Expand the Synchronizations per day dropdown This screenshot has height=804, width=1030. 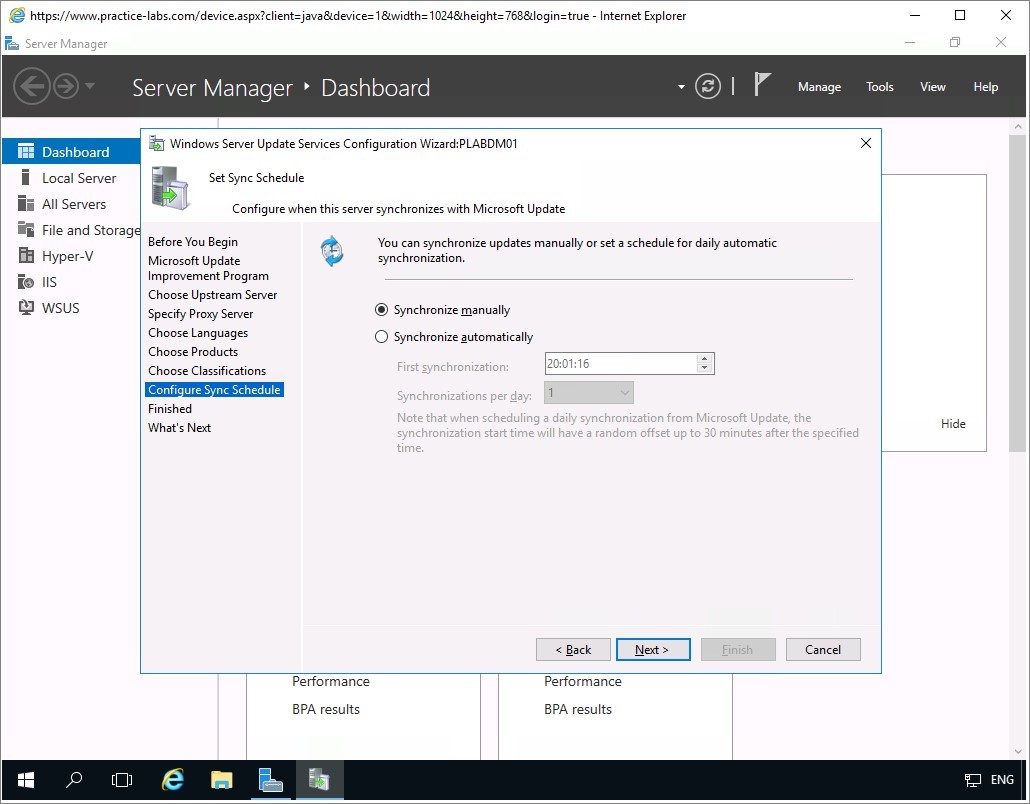point(624,393)
